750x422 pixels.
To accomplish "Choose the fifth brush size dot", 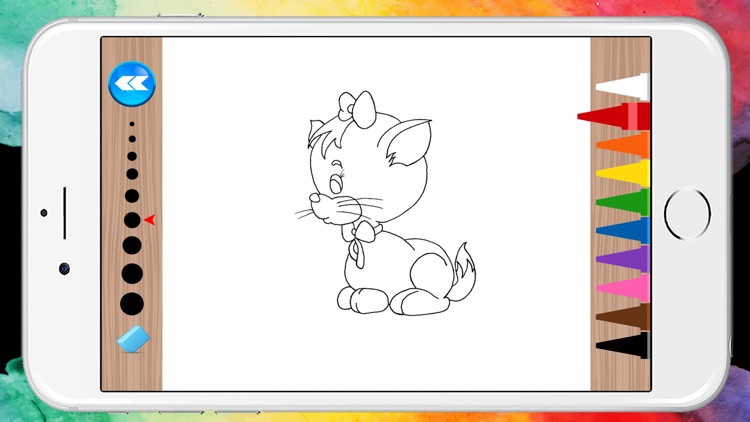I will pos(132,196).
